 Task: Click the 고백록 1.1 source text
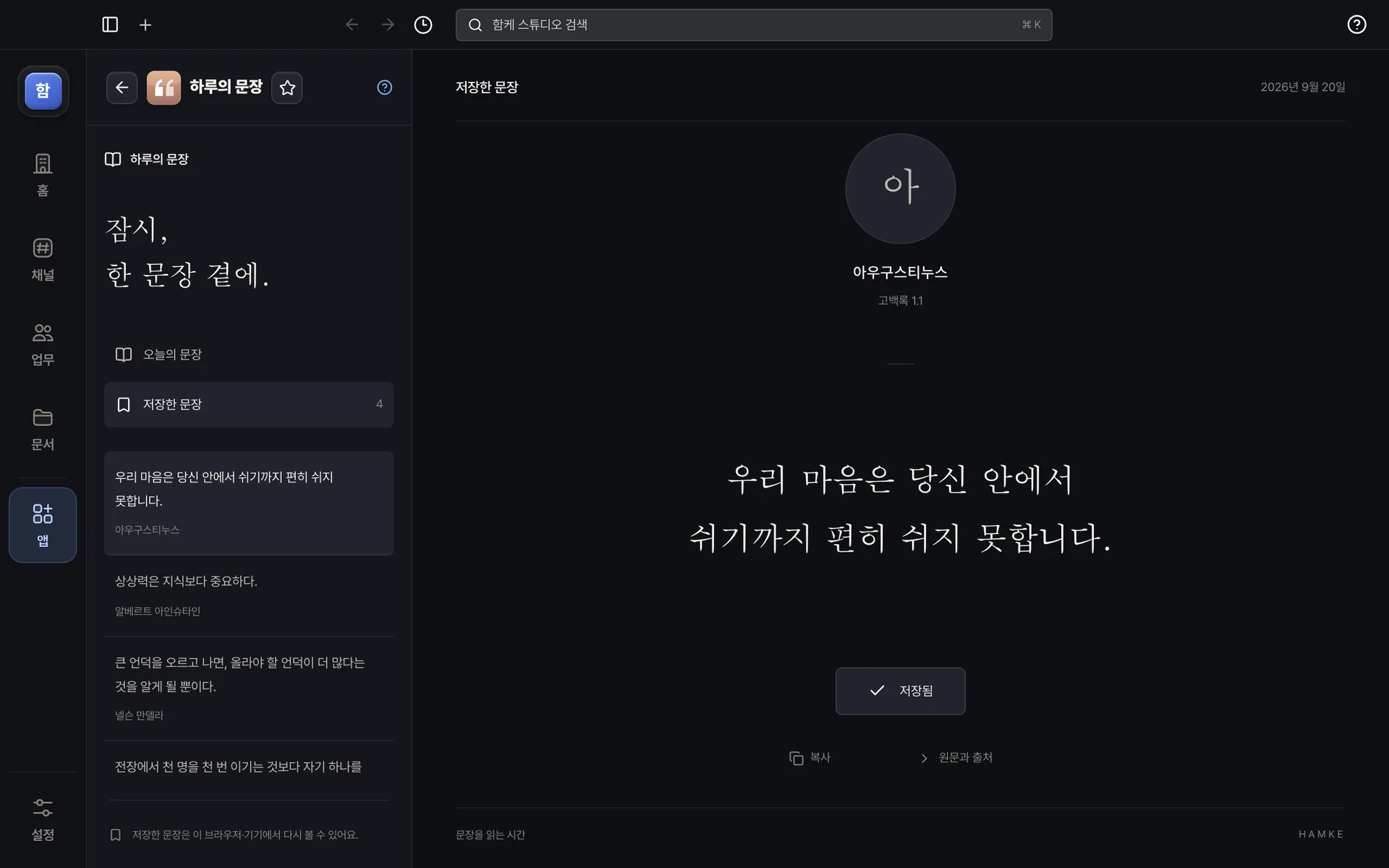[x=900, y=300]
